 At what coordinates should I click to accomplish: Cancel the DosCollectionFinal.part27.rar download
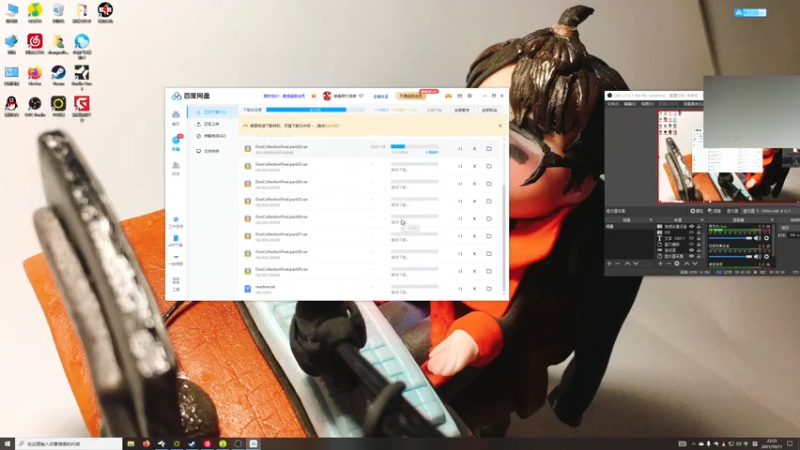474,236
